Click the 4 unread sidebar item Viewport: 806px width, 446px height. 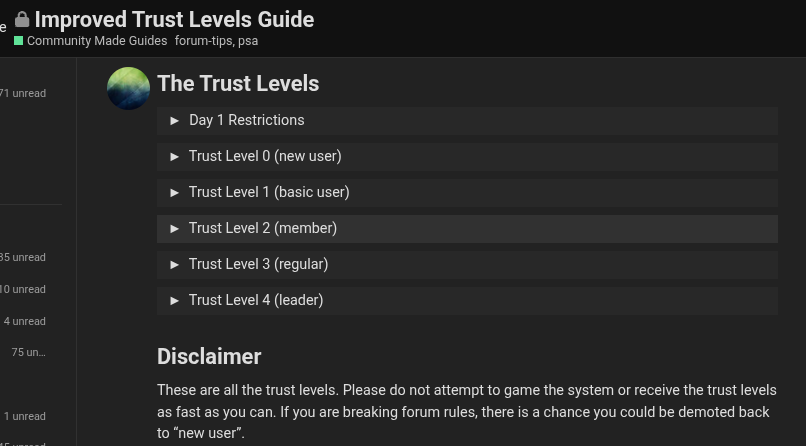25,321
